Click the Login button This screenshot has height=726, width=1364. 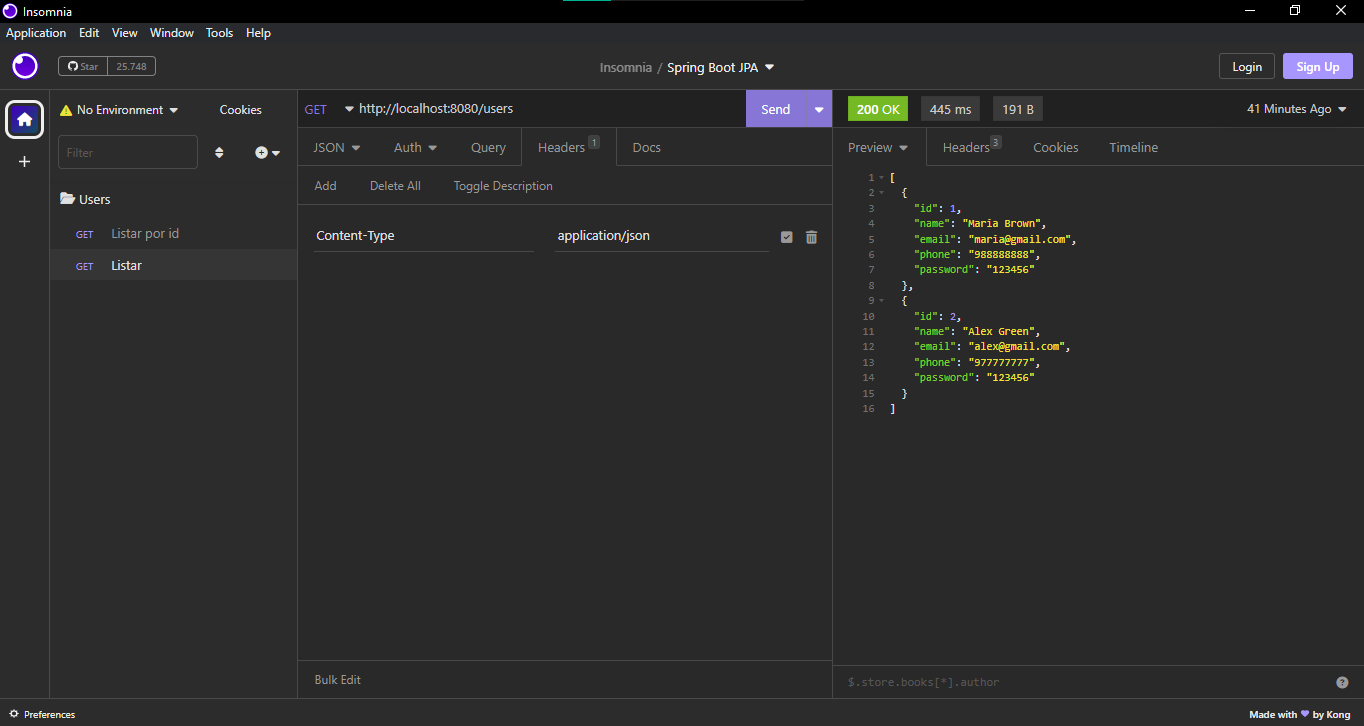(x=1247, y=66)
